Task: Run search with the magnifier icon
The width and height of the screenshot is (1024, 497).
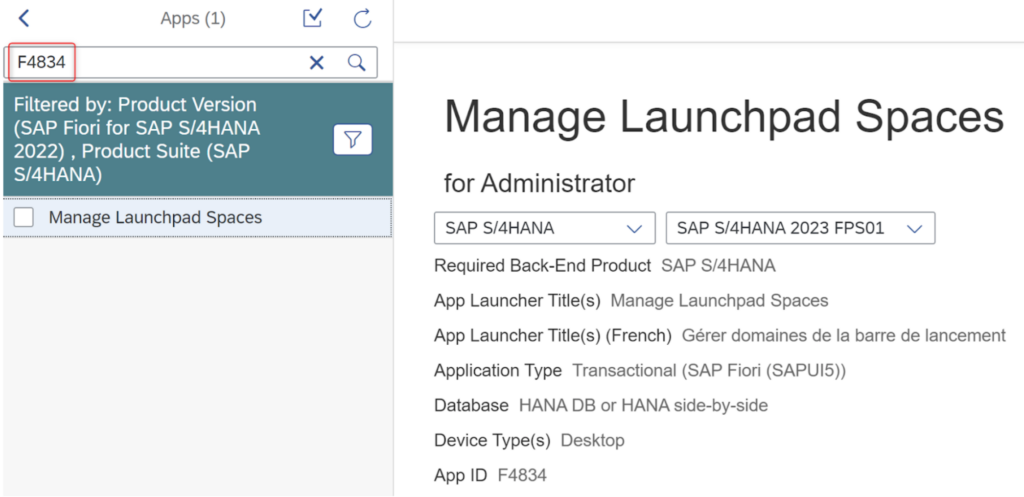Action: click(356, 63)
